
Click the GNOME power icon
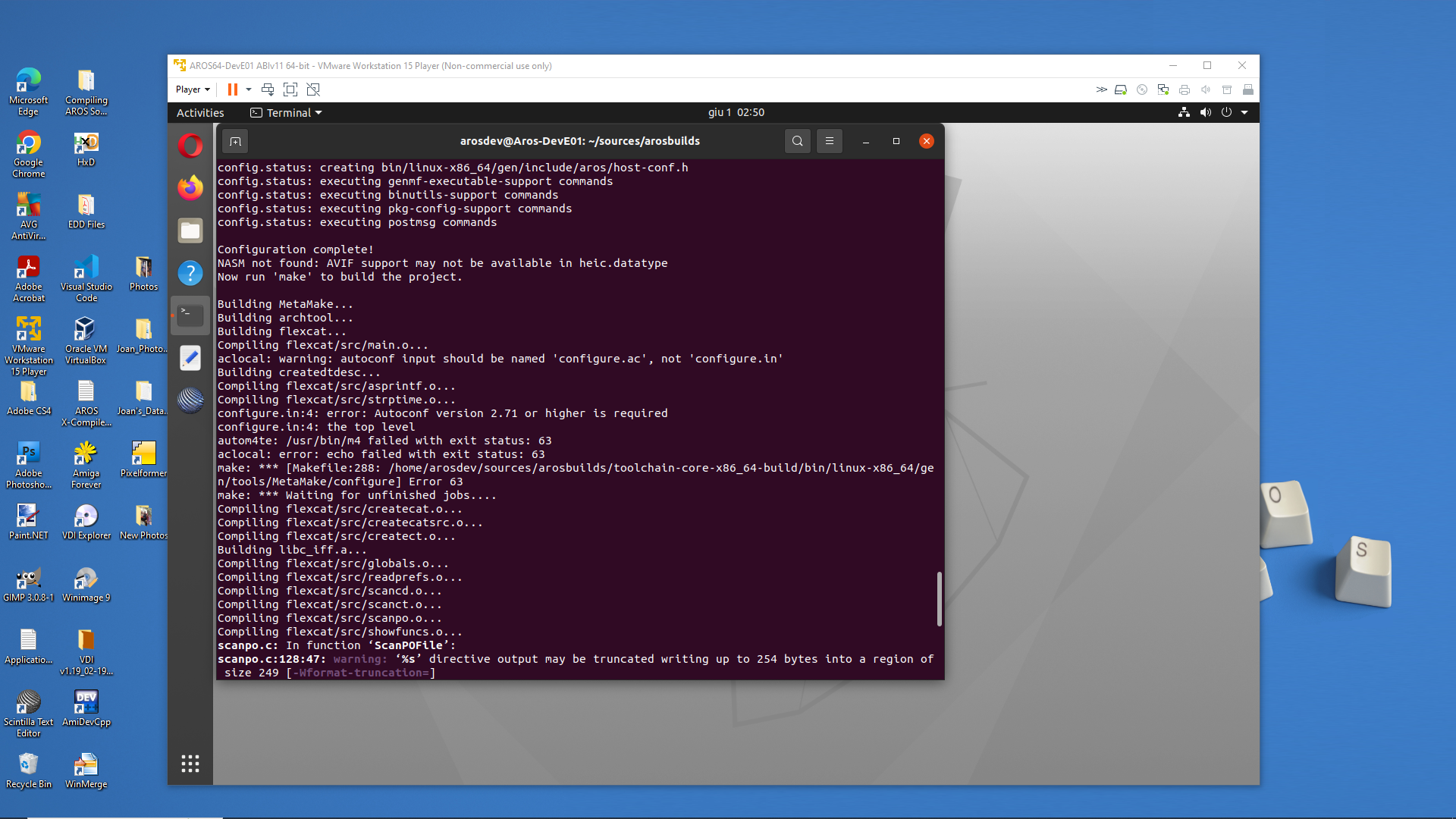1226,112
